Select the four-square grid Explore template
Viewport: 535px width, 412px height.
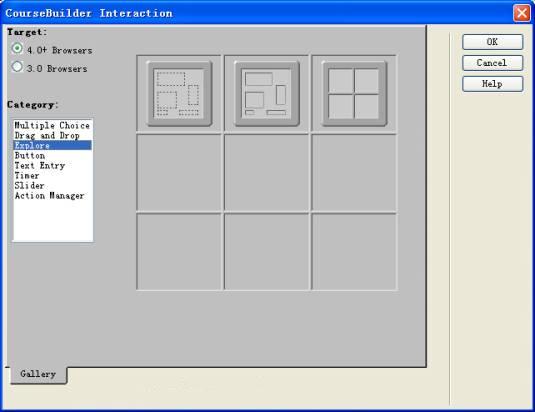coord(354,93)
